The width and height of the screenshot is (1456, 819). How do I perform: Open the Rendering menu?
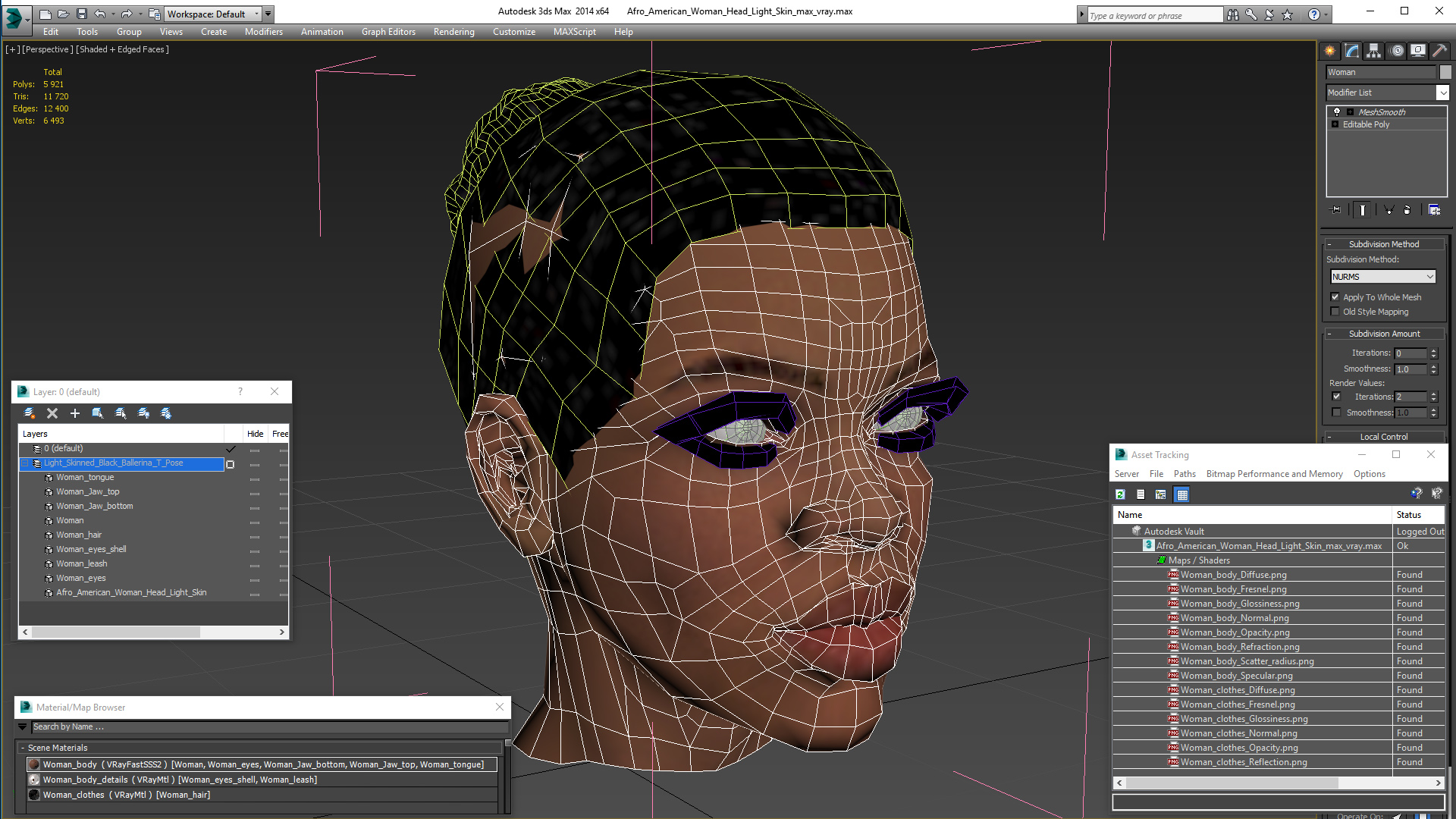tap(453, 32)
